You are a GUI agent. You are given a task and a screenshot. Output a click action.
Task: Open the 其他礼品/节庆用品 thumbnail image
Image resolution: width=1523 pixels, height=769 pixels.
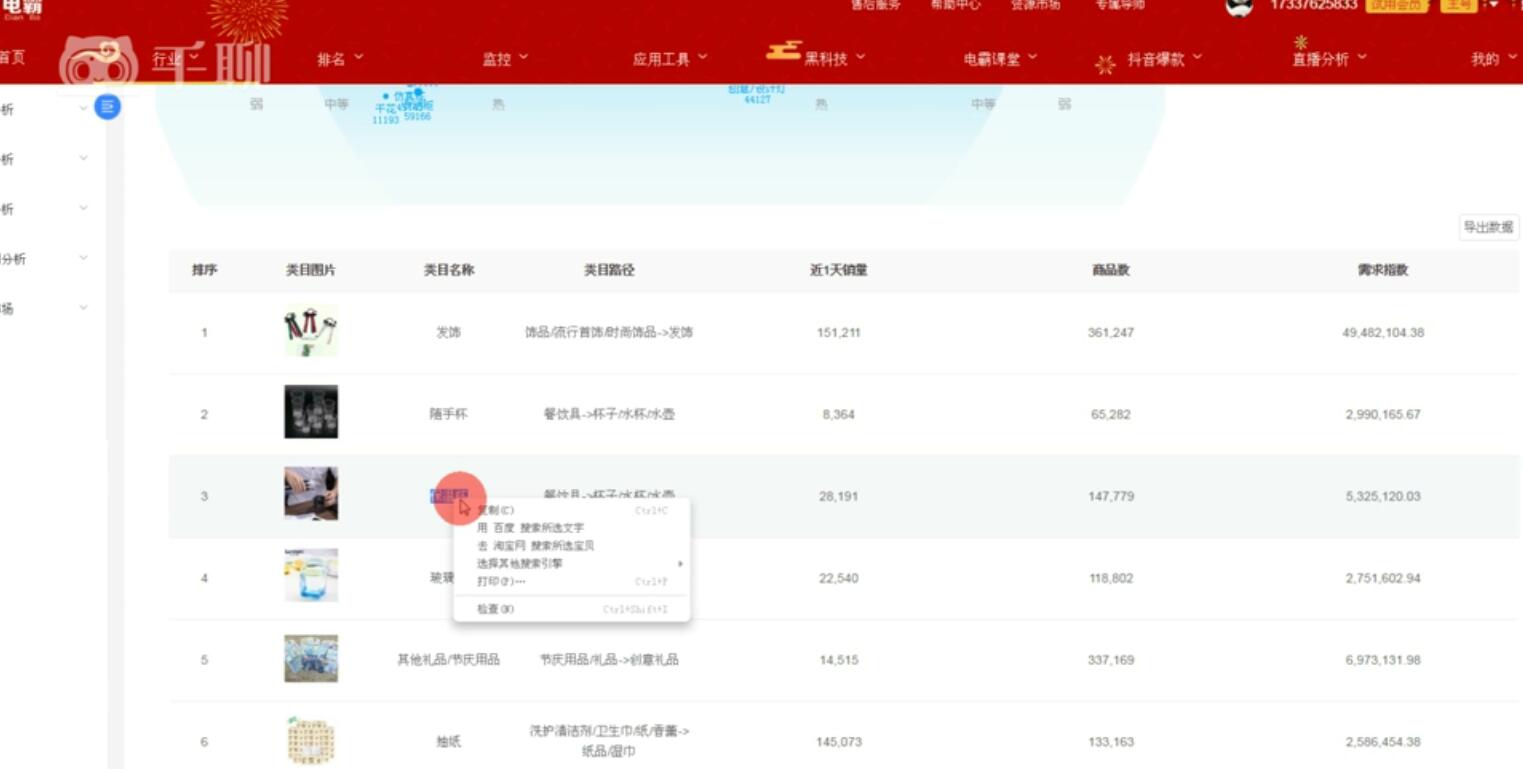pos(311,658)
